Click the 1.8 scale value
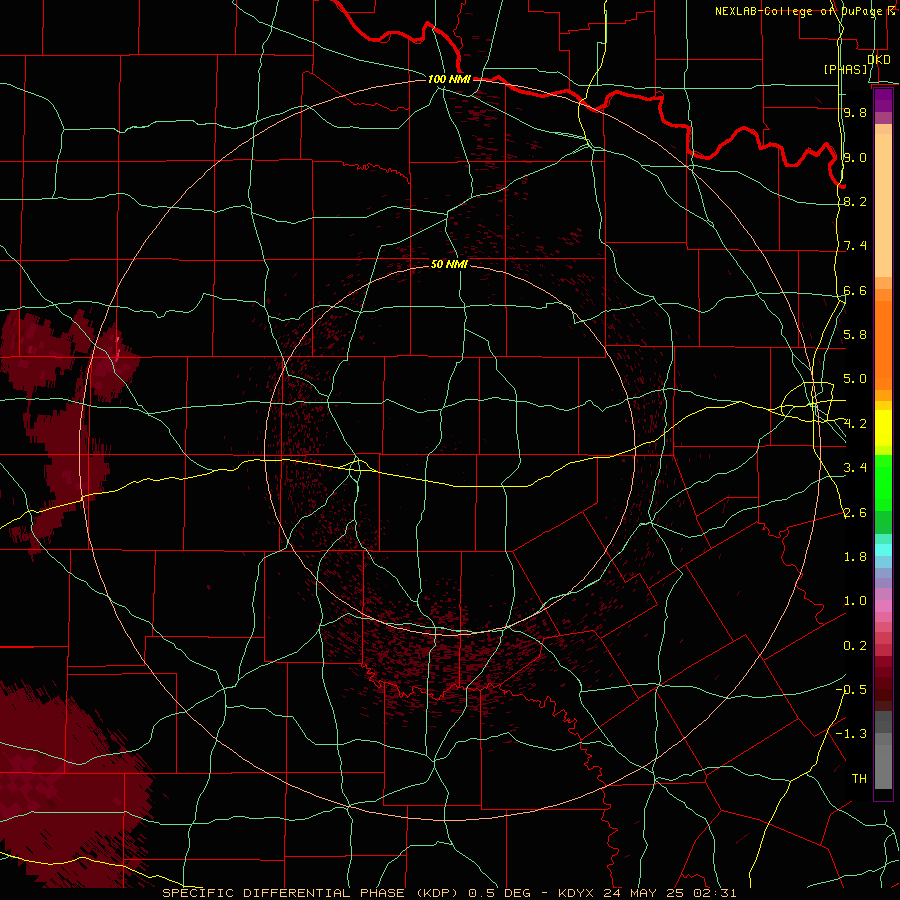This screenshot has width=900, height=900. pos(855,557)
